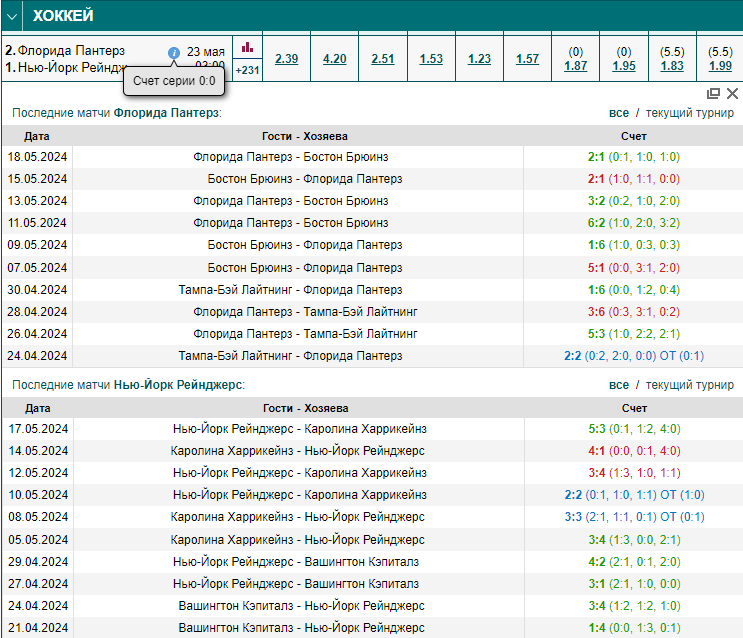
Task: Select the 30.04.2024 Тампа-Бэй Лайтнинг - Флорида Пантерз match
Action: [x=290, y=290]
